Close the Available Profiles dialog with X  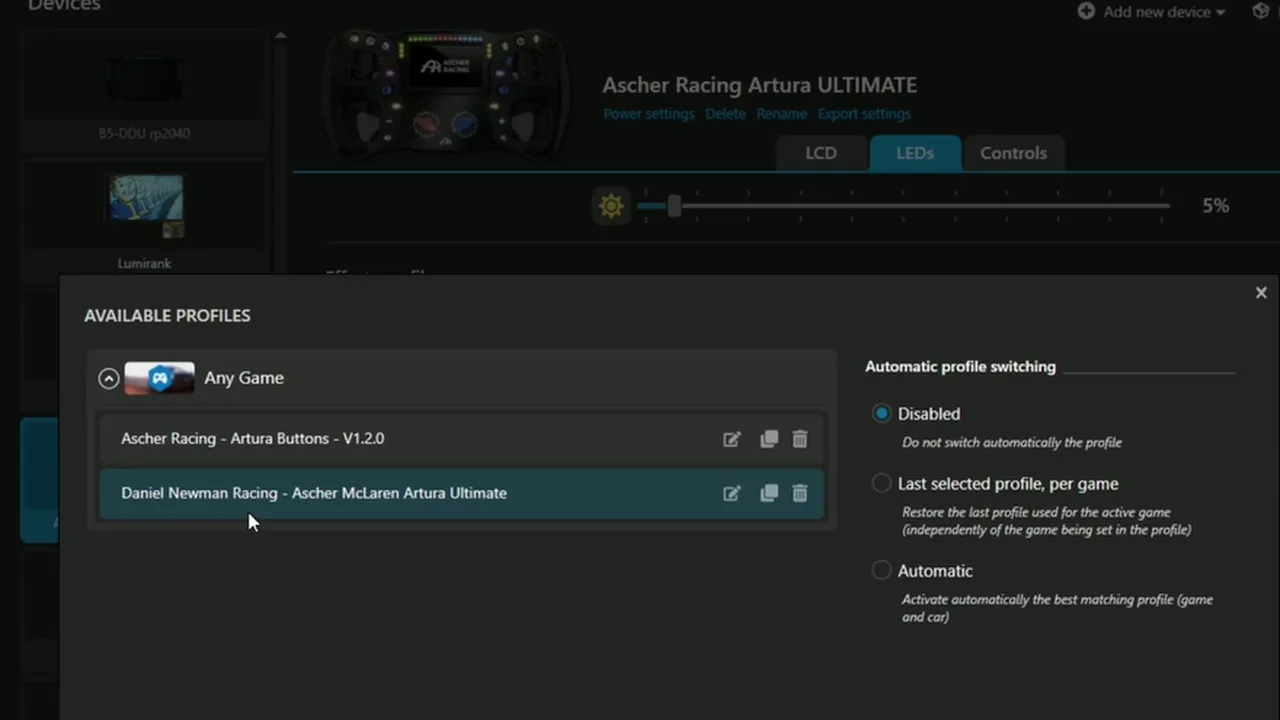coord(1261,293)
